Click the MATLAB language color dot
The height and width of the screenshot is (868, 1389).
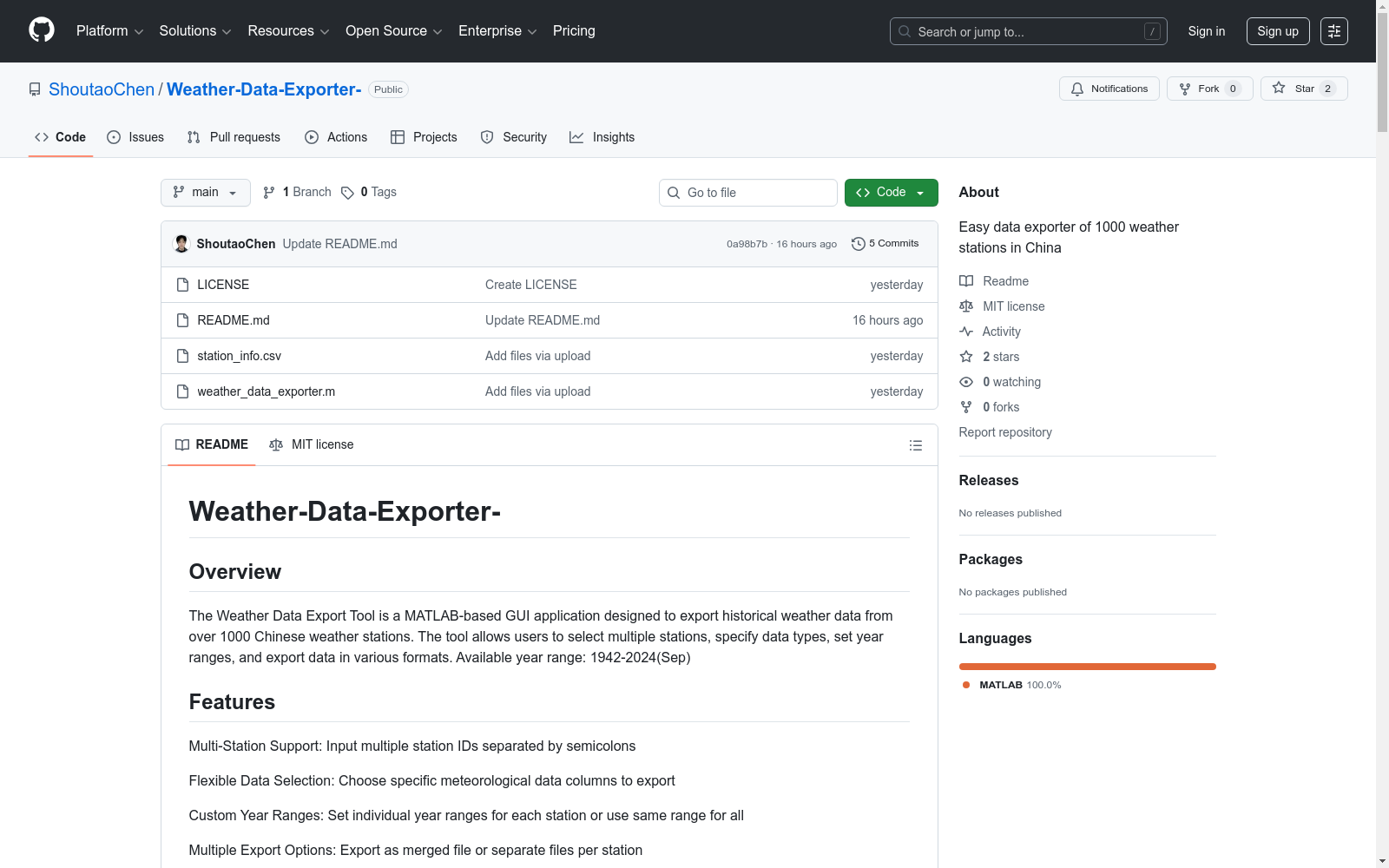click(x=966, y=685)
